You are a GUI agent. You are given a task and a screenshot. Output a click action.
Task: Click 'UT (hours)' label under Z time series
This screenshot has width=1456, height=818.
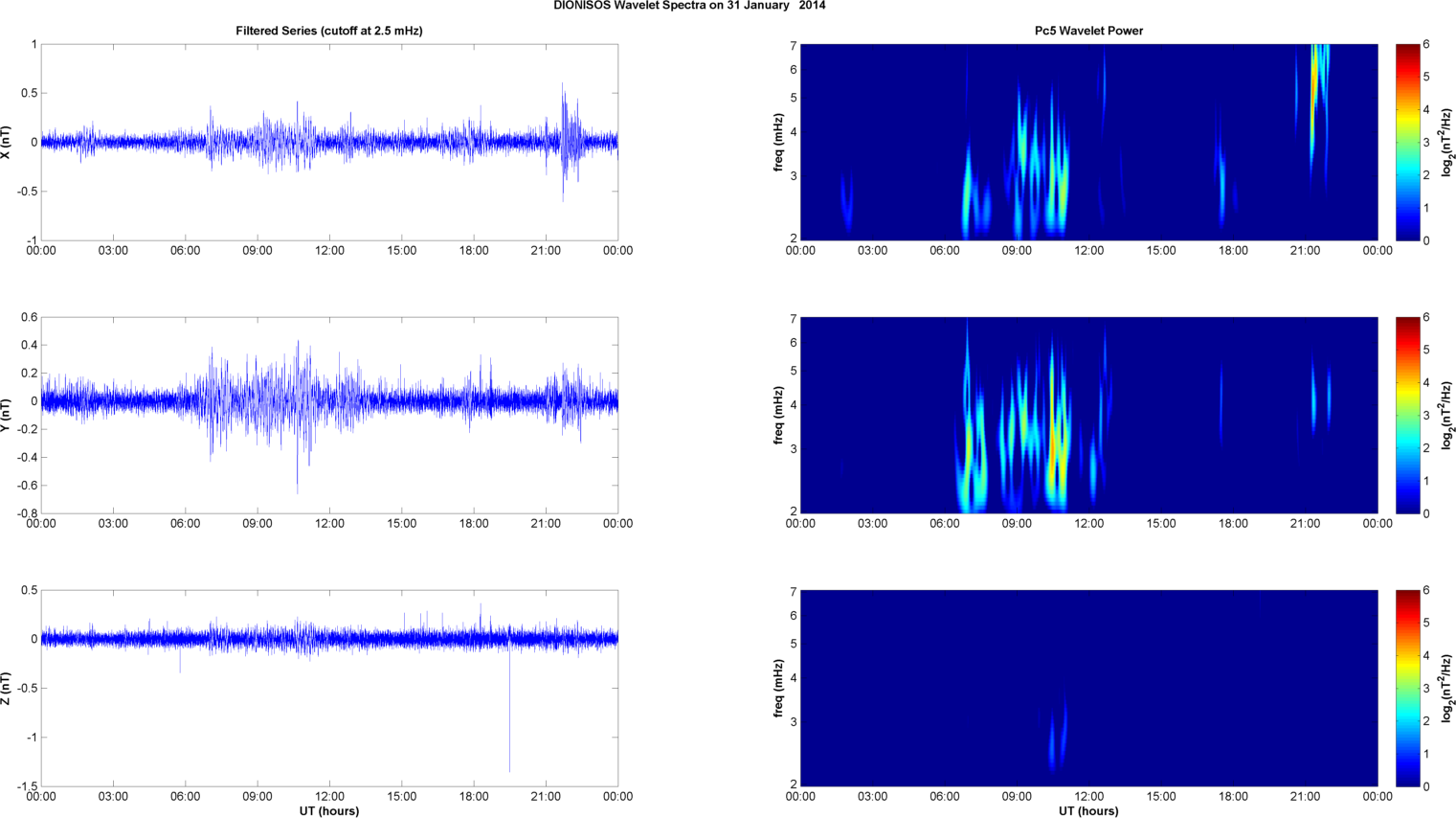(329, 811)
